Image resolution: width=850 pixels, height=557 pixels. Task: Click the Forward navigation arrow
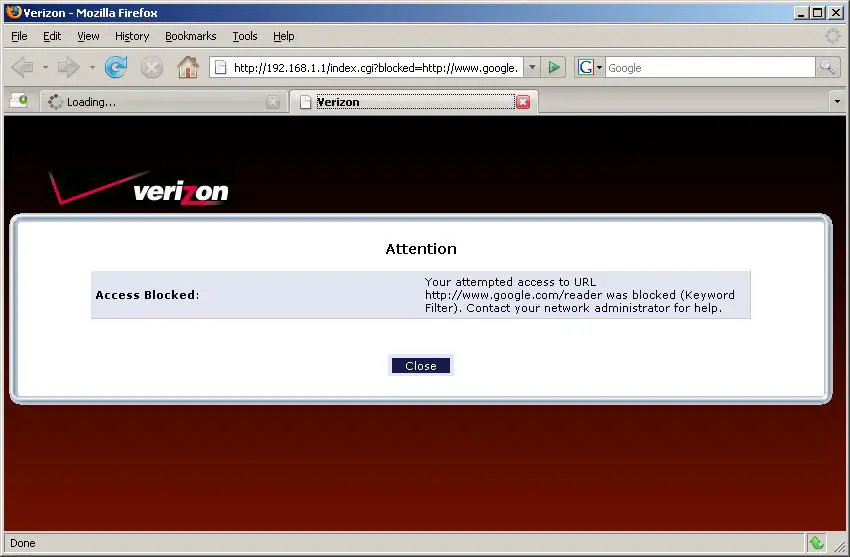click(x=69, y=68)
